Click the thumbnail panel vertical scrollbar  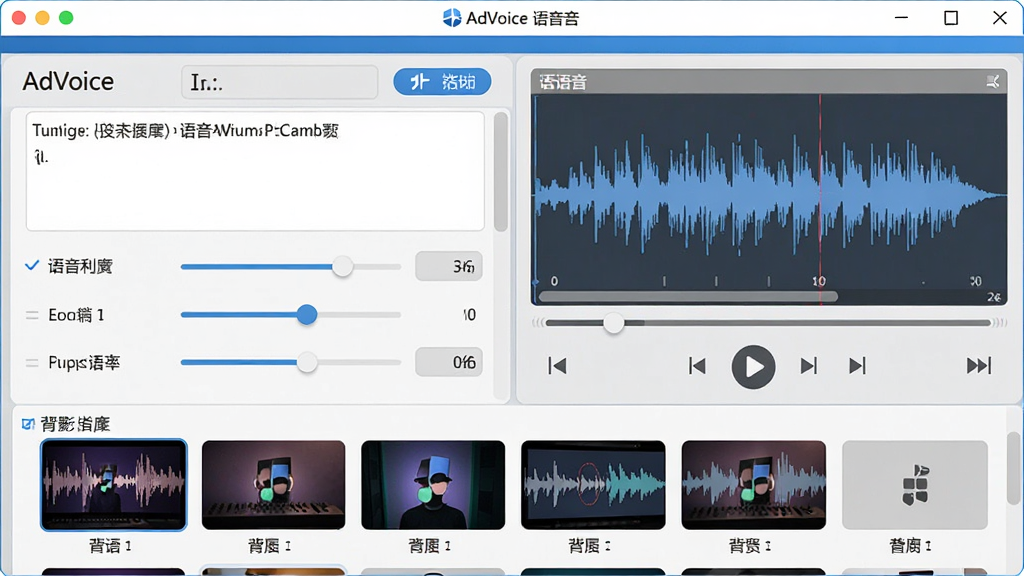(x=1013, y=468)
